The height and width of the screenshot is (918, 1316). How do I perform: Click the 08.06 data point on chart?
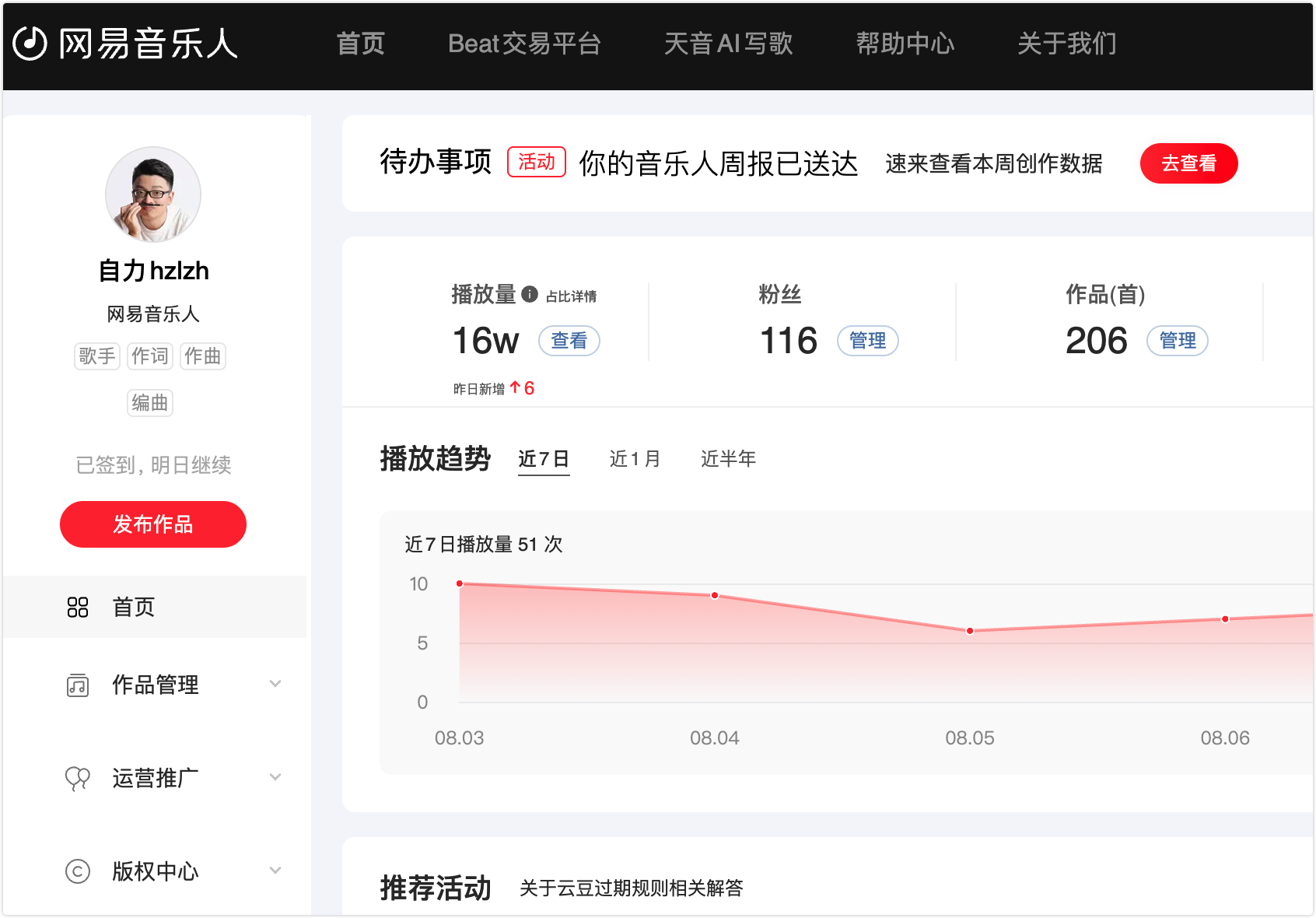click(1225, 619)
